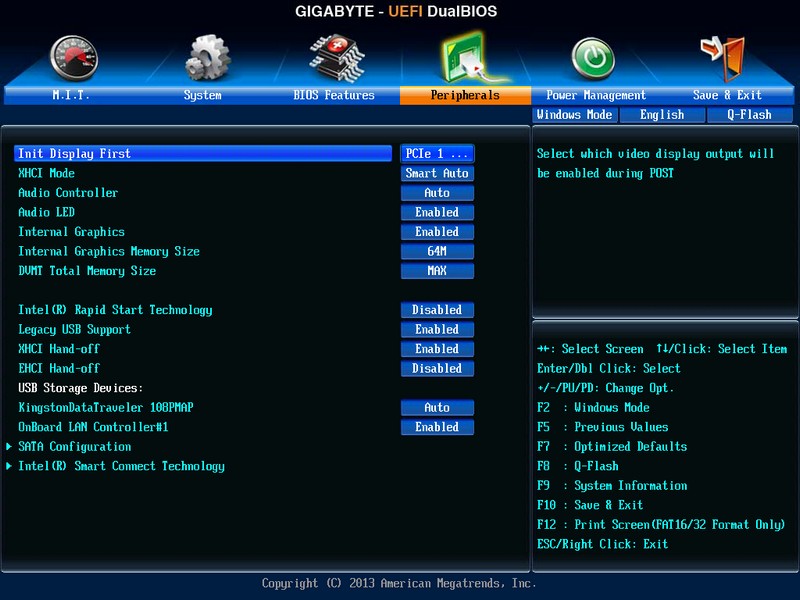Open Intel(R) Smart Connect Technology entry
This screenshot has width=800, height=600.
point(121,466)
